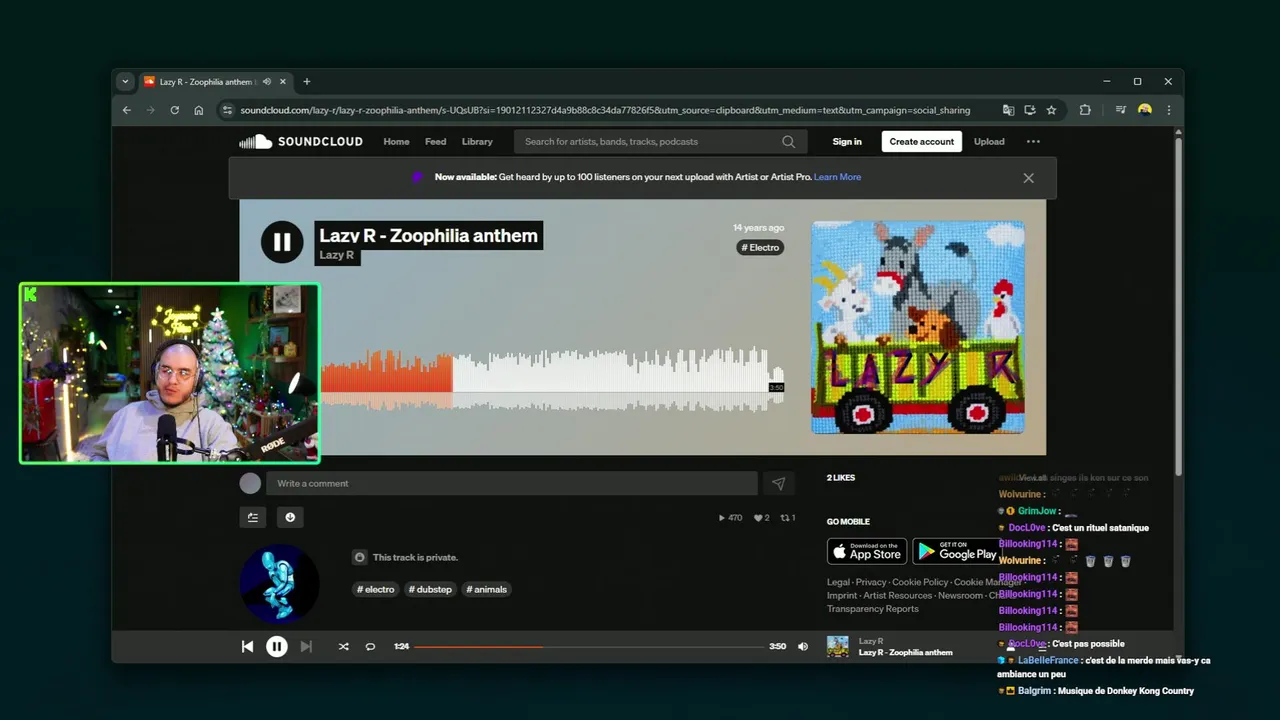1280x720 pixels.
Task: Open the Chrome three-dot menu
Action: (1168, 110)
